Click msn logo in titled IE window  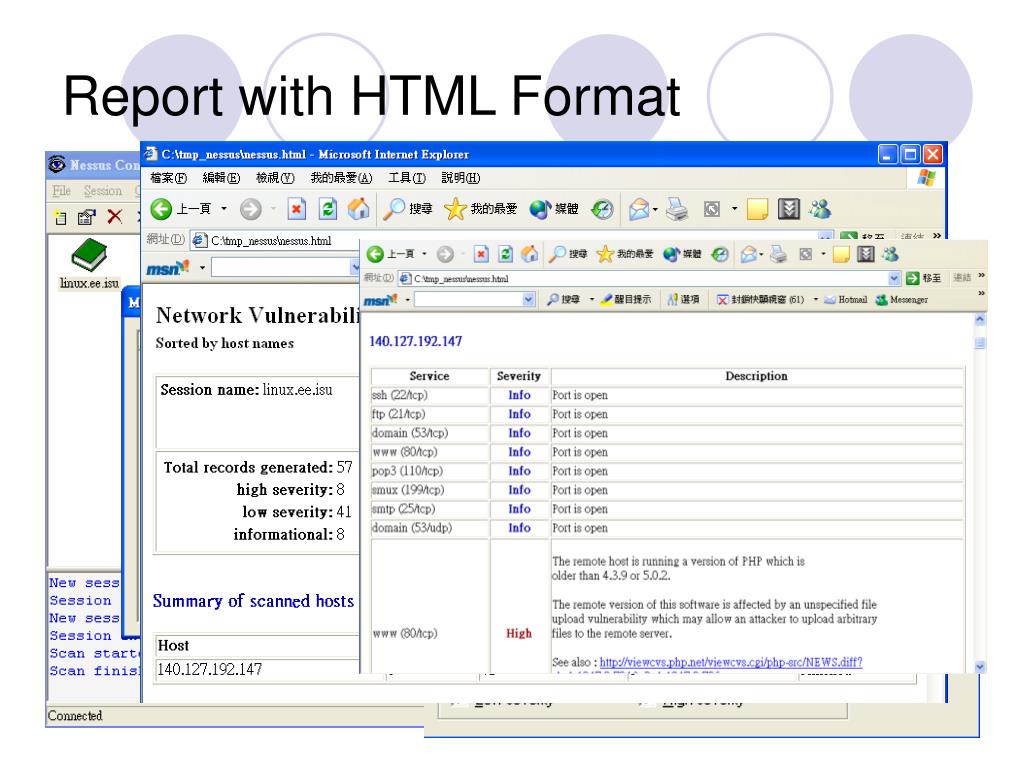coord(168,268)
